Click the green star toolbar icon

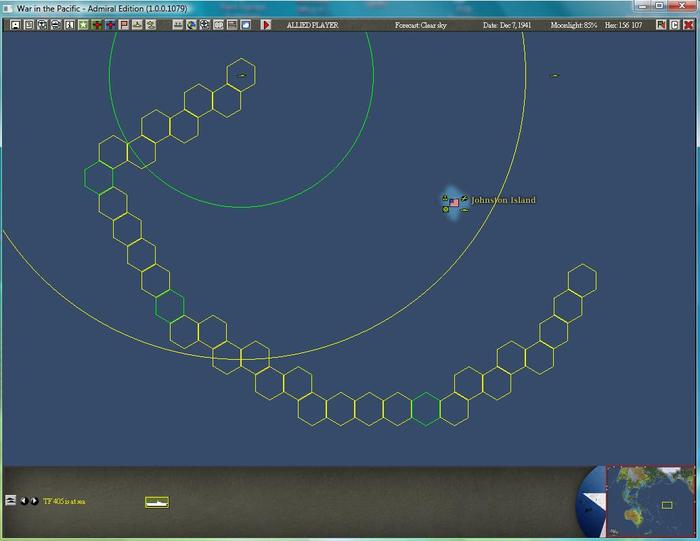tap(83, 25)
